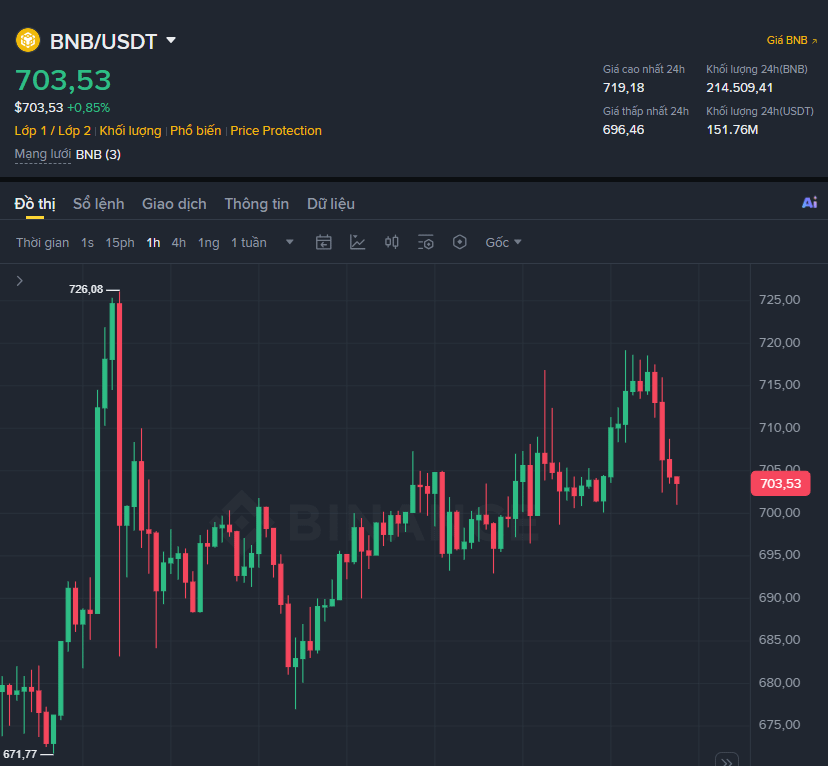This screenshot has width=828, height=766.
Task: Click the 24h low value 696,46
Action: pyautogui.click(x=624, y=130)
